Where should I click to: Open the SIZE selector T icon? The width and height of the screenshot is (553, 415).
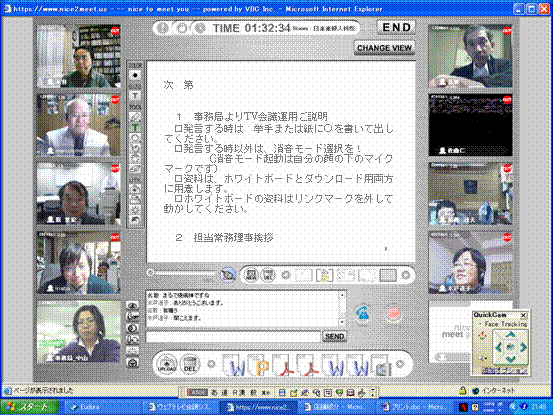coord(135,95)
